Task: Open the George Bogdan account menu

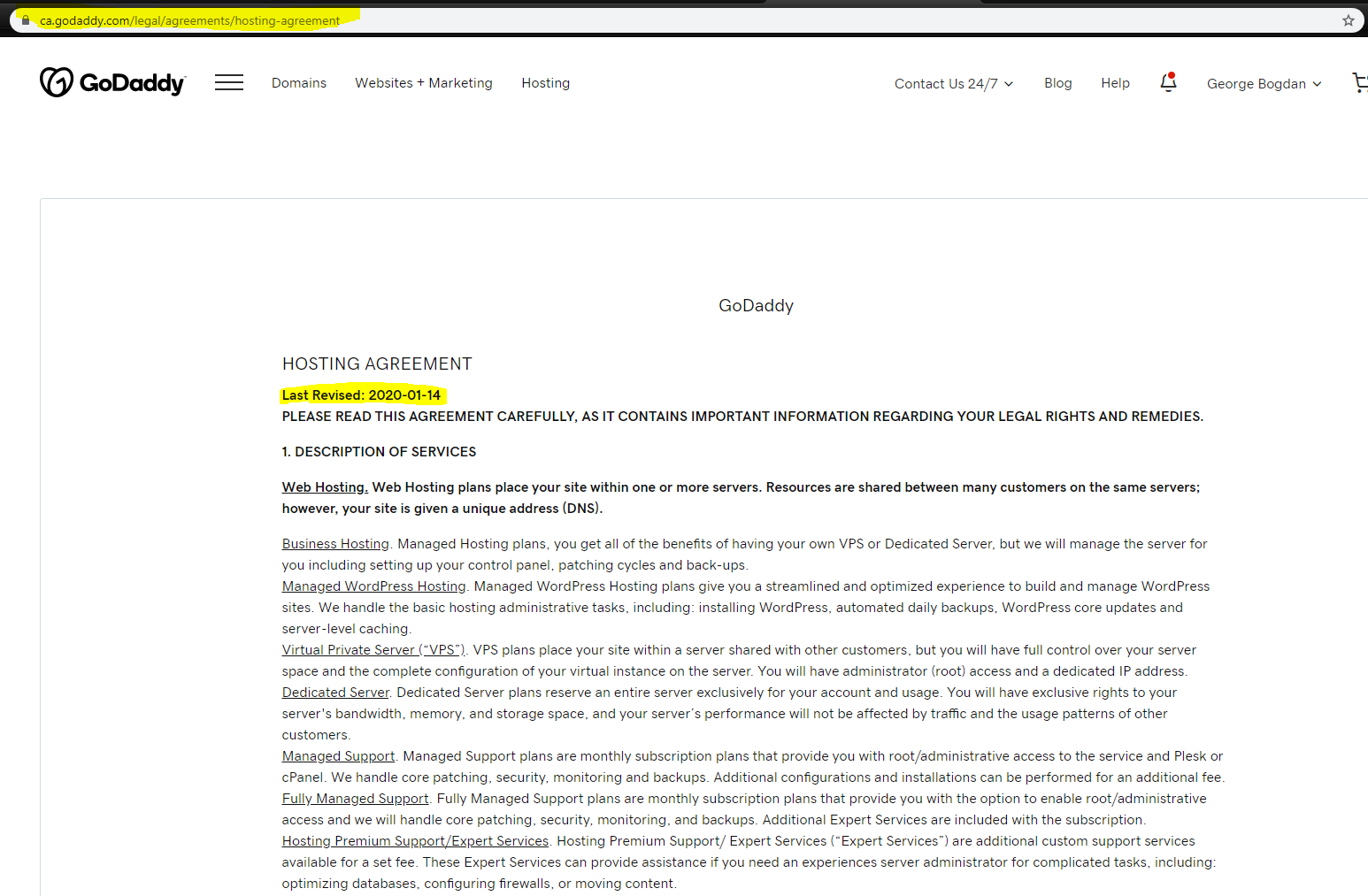Action: click(1257, 83)
